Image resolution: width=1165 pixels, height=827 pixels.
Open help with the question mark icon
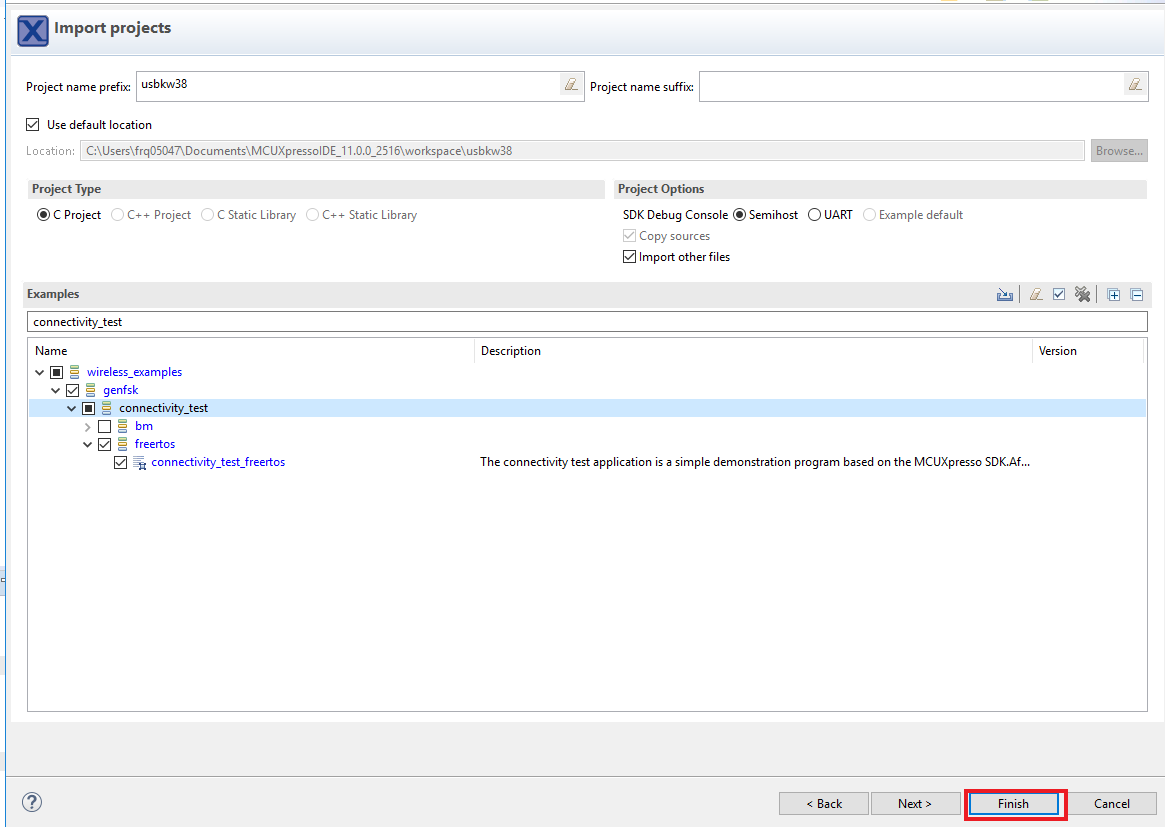[x=32, y=802]
